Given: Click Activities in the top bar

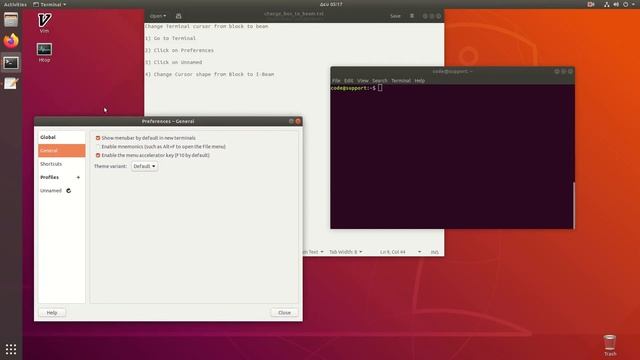Looking at the screenshot, I should [15, 4].
